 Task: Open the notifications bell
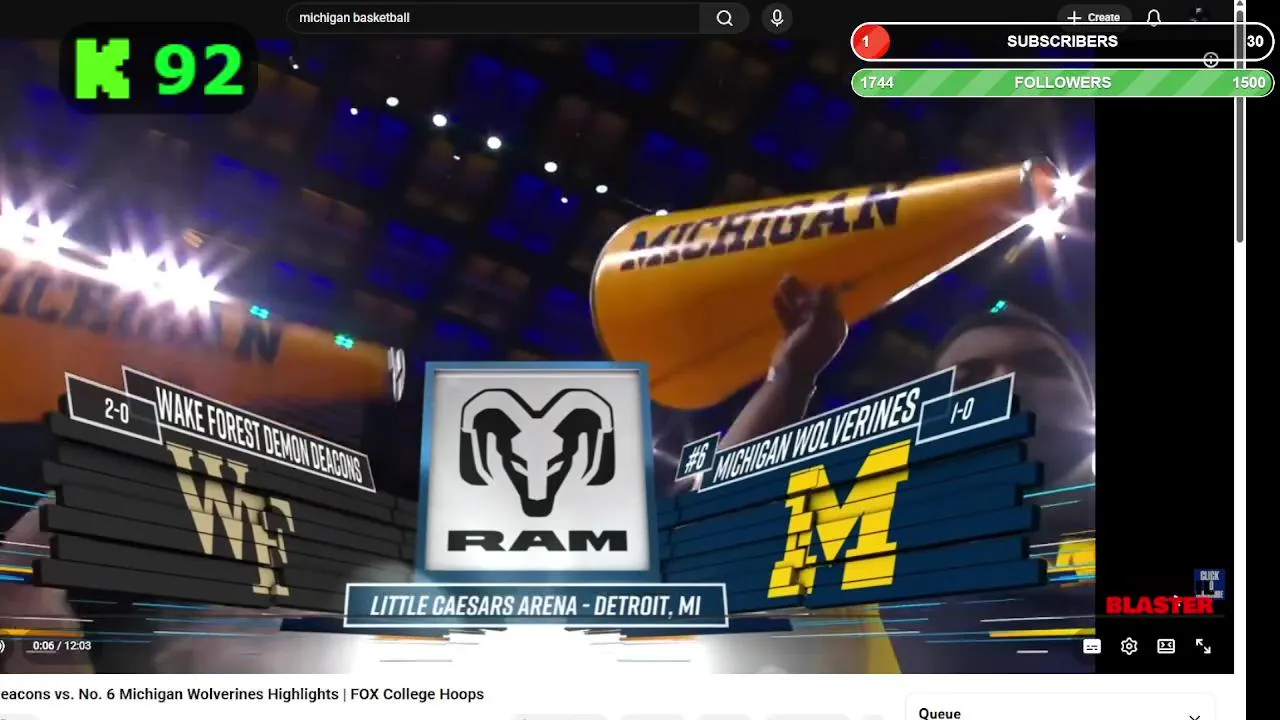pyautogui.click(x=1153, y=17)
